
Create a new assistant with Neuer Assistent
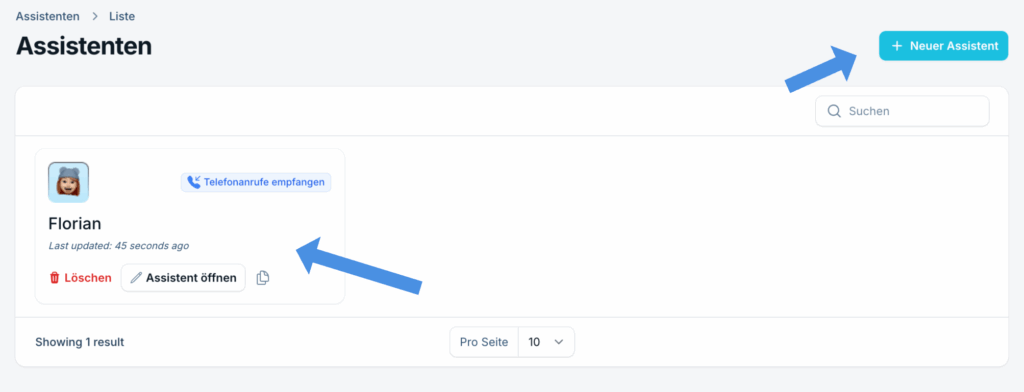(944, 46)
